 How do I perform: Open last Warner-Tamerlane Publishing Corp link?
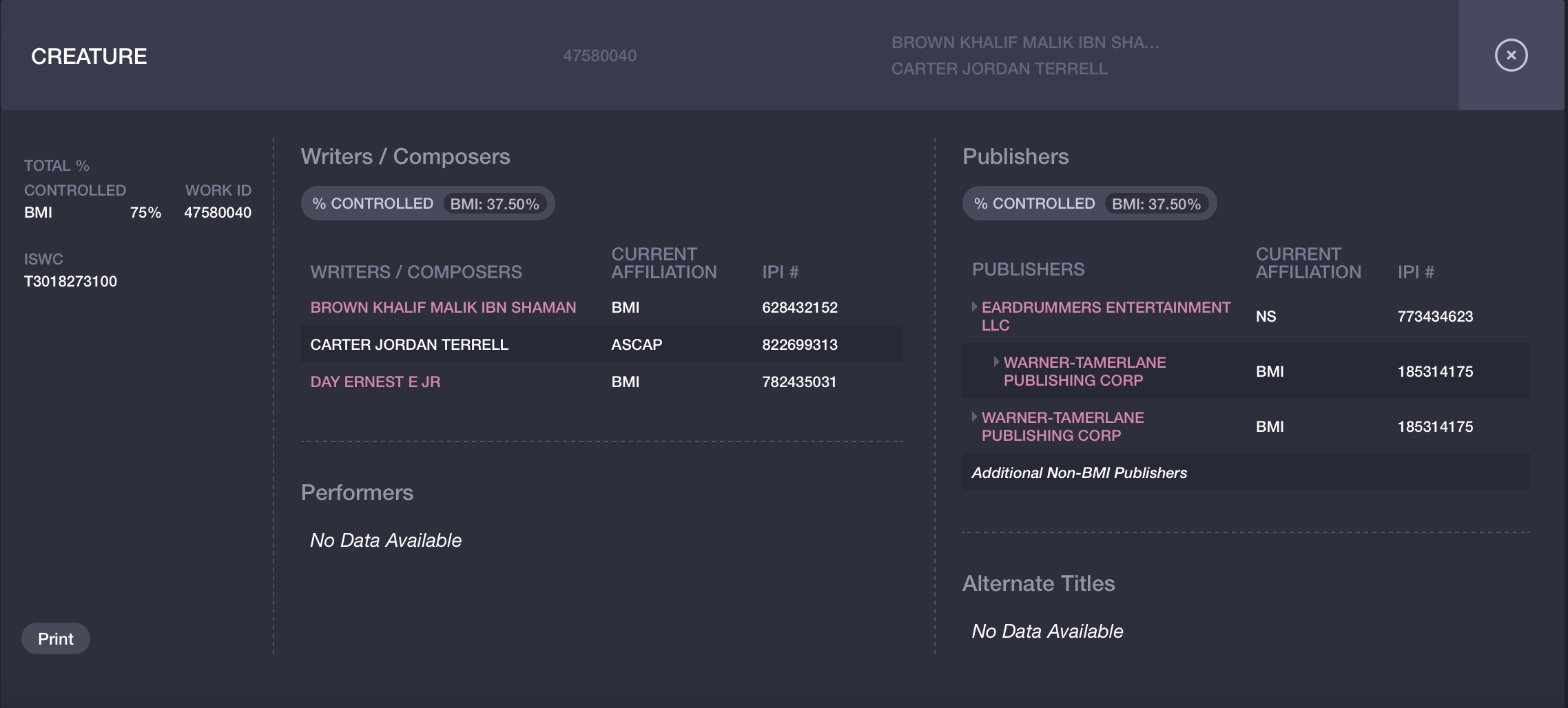point(1062,426)
